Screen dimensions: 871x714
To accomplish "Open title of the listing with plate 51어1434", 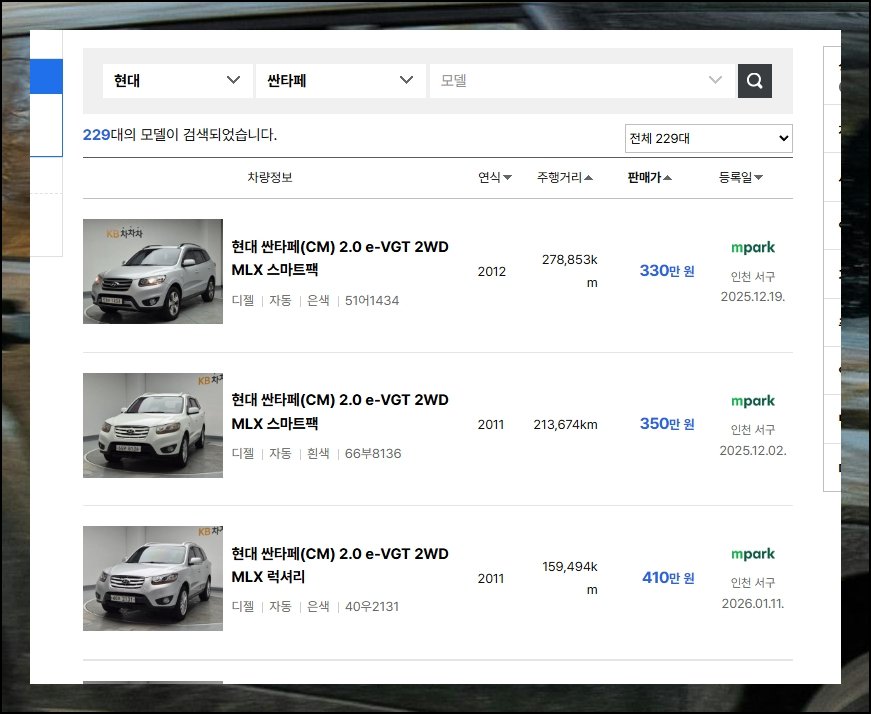I will 340,258.
